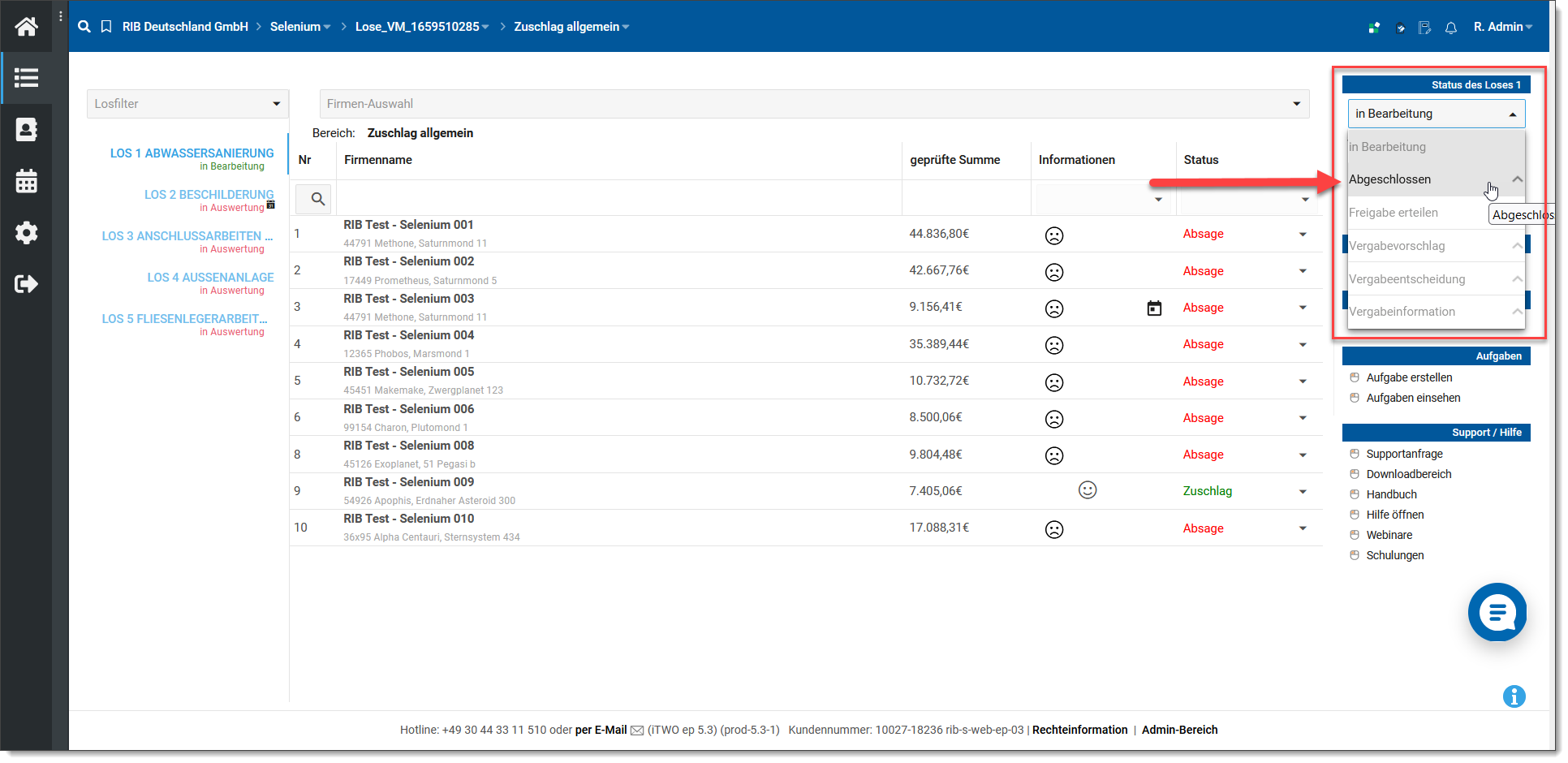This screenshot has width=1568, height=763.
Task: Open the Firmen-Auswahl dropdown
Action: pos(814,104)
